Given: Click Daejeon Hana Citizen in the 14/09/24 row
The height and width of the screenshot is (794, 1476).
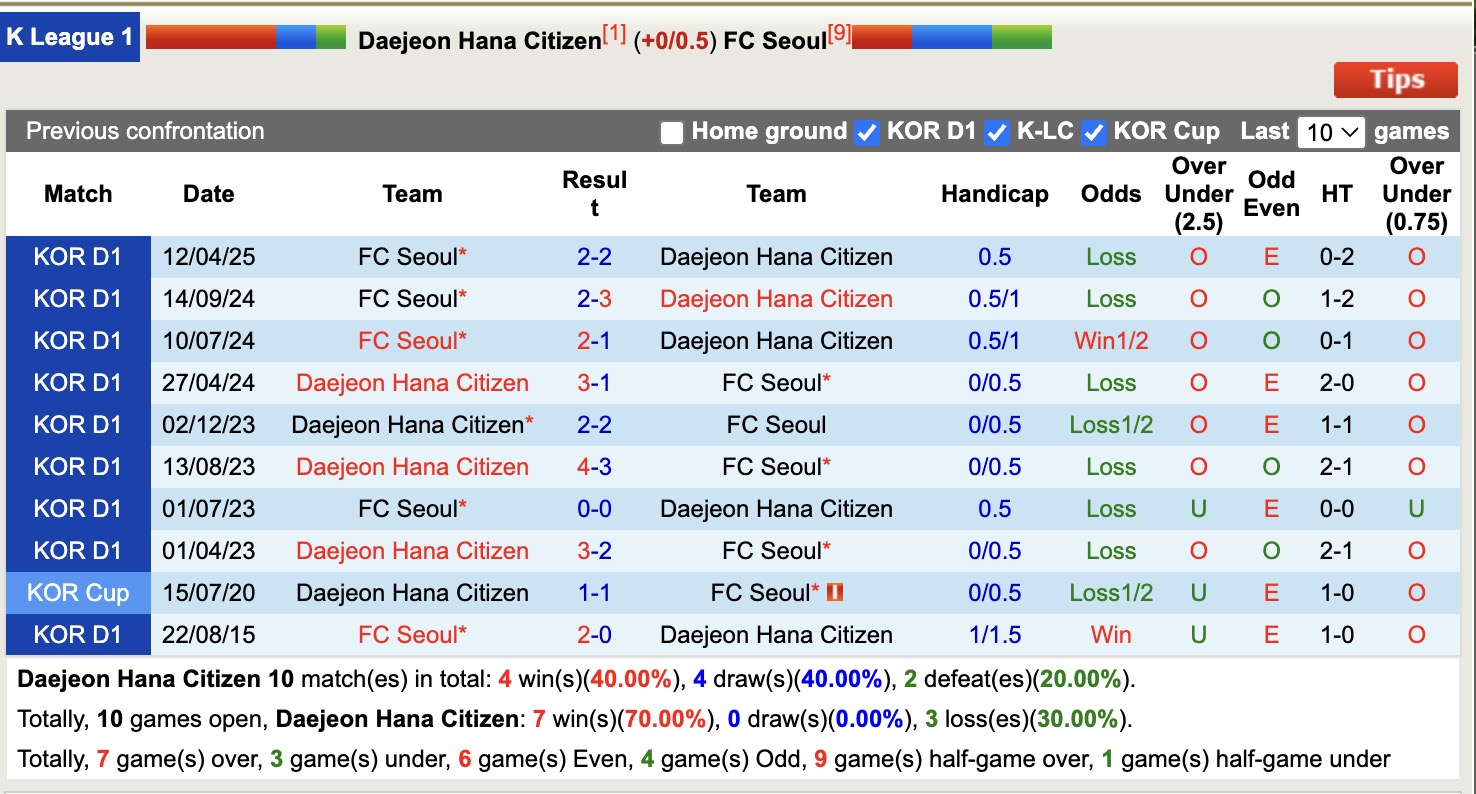Looking at the screenshot, I should [776, 298].
